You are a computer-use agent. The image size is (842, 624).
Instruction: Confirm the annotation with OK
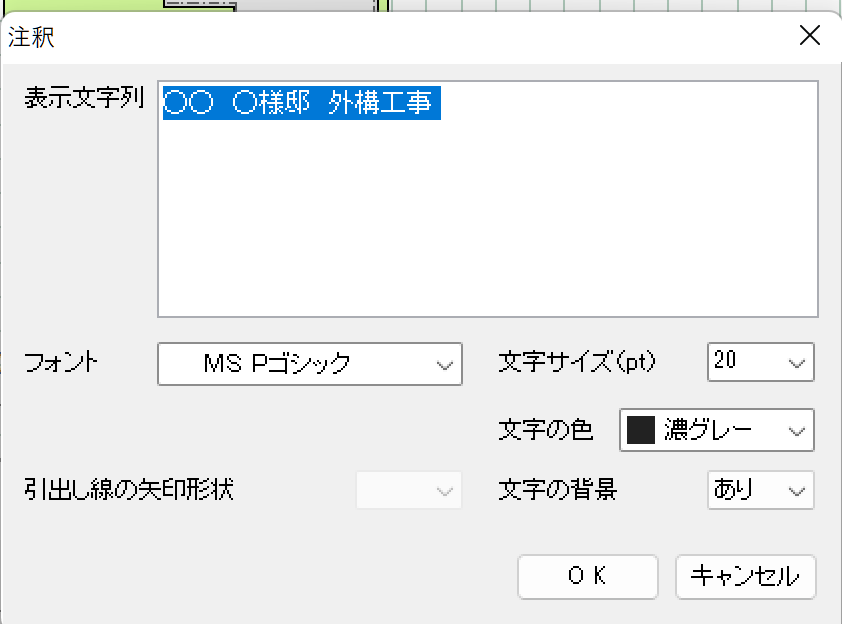pyautogui.click(x=587, y=576)
